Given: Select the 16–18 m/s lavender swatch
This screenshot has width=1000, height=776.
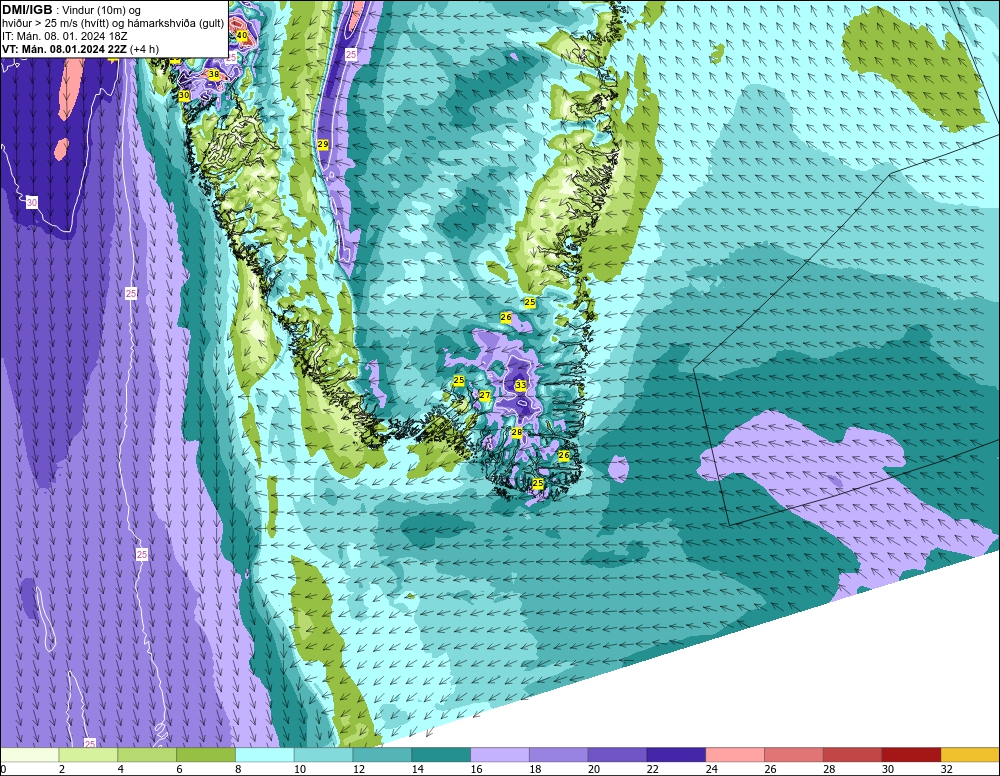Looking at the screenshot, I should coord(499,755).
